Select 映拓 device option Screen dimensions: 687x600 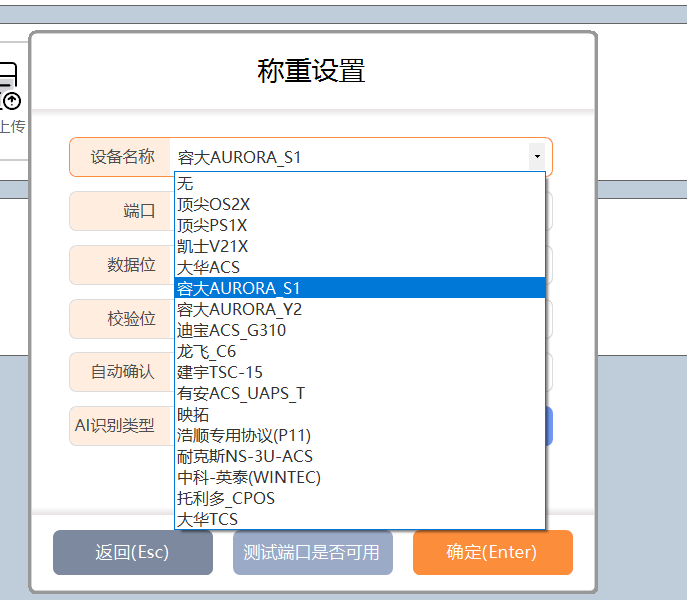[360, 414]
